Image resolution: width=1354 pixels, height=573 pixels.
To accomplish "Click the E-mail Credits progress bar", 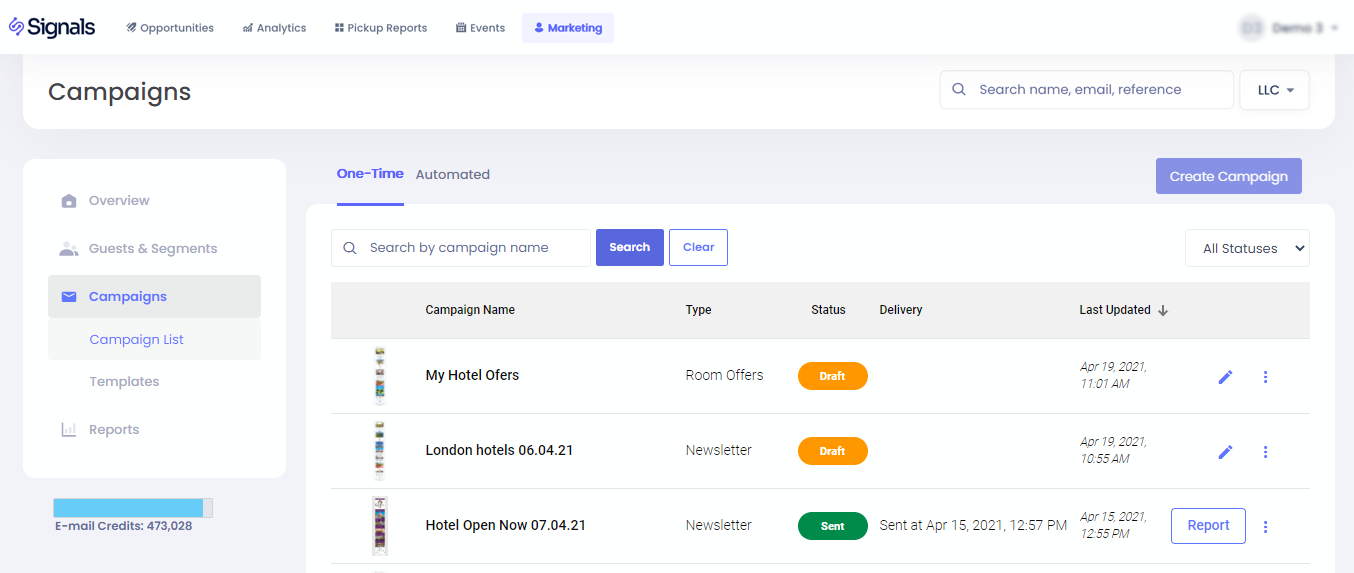I will click(132, 508).
